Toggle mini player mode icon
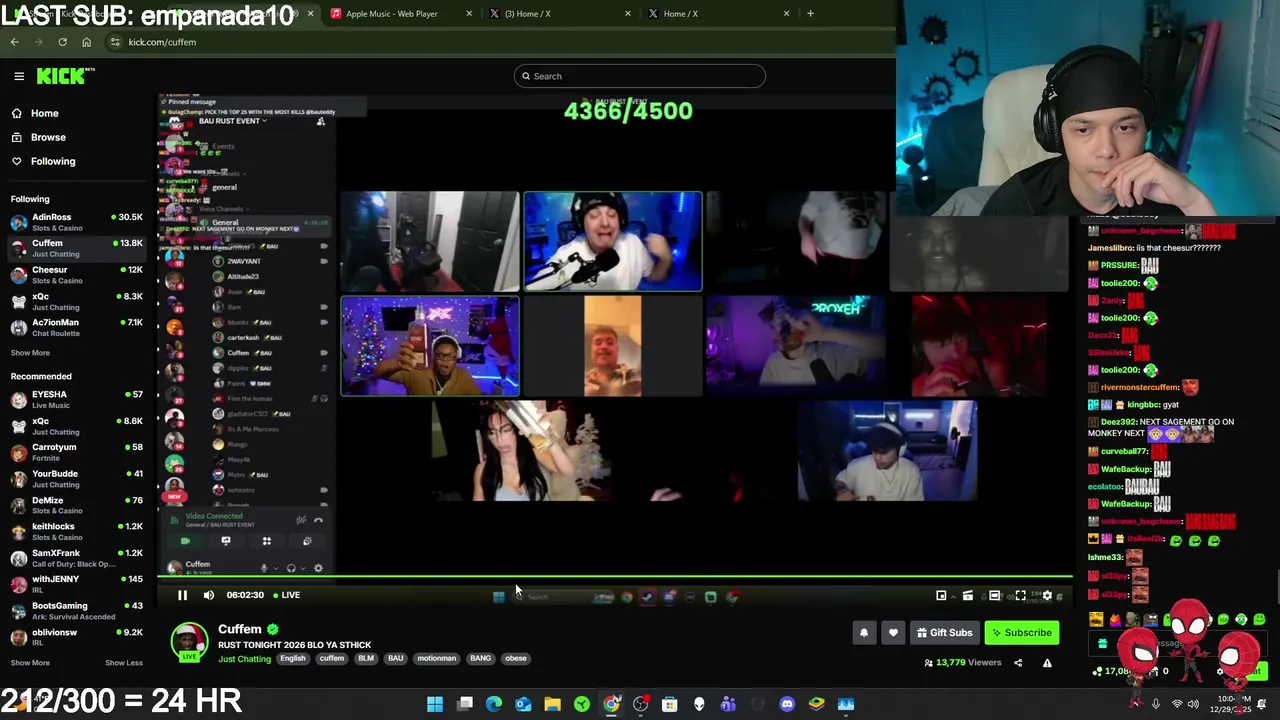Screen dimensions: 1280x720 click(941, 596)
